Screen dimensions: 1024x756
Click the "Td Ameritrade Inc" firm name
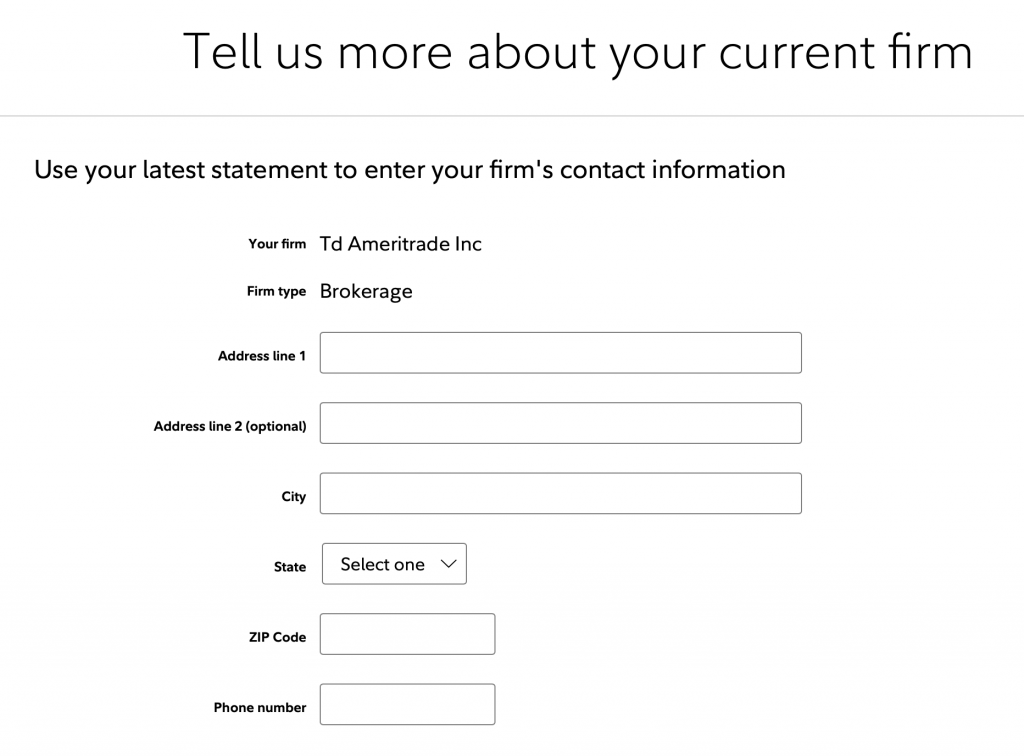(x=400, y=244)
